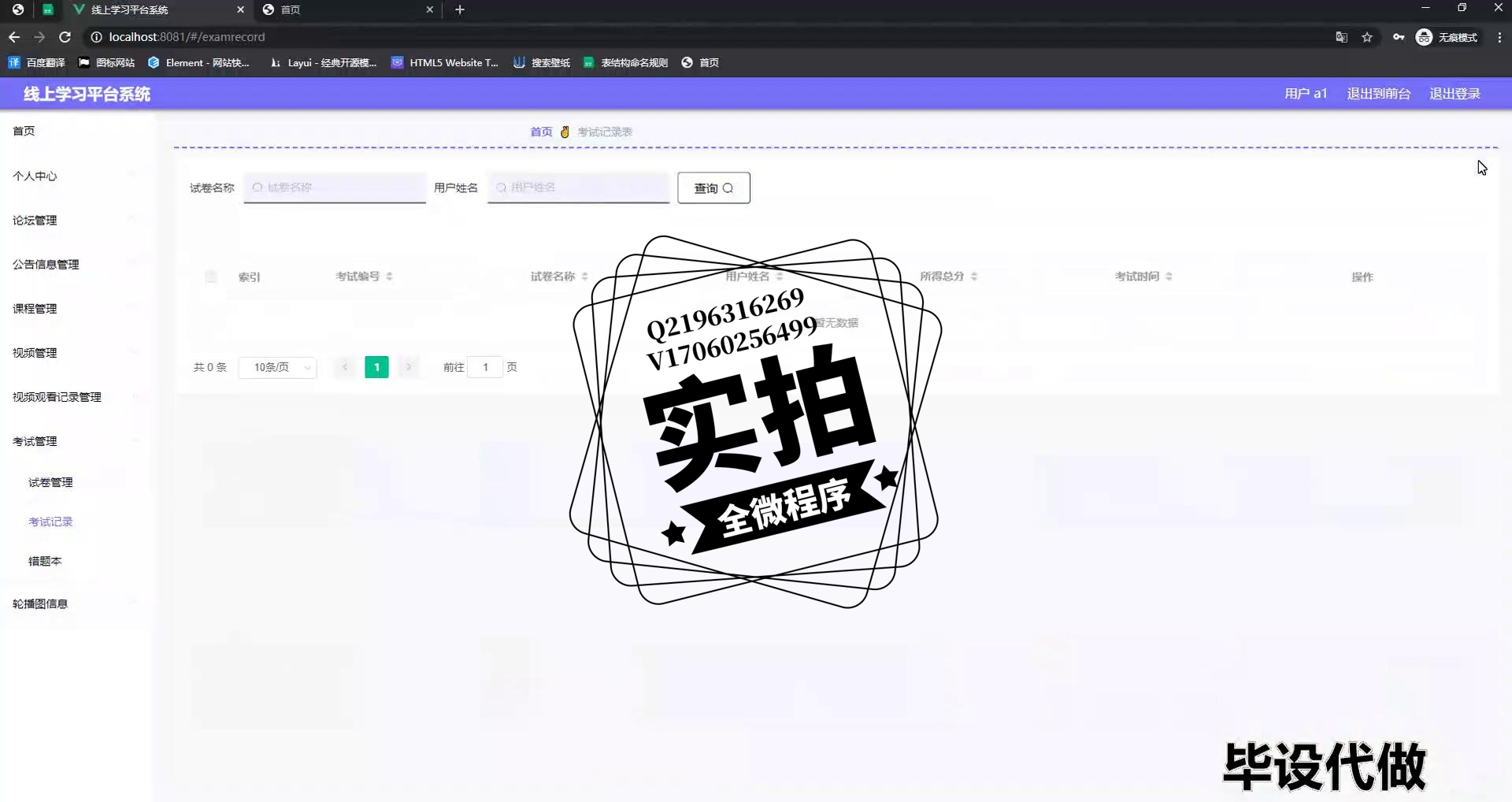Image resolution: width=1512 pixels, height=802 pixels.
Task: Click the address bar URL
Action: coord(187,37)
